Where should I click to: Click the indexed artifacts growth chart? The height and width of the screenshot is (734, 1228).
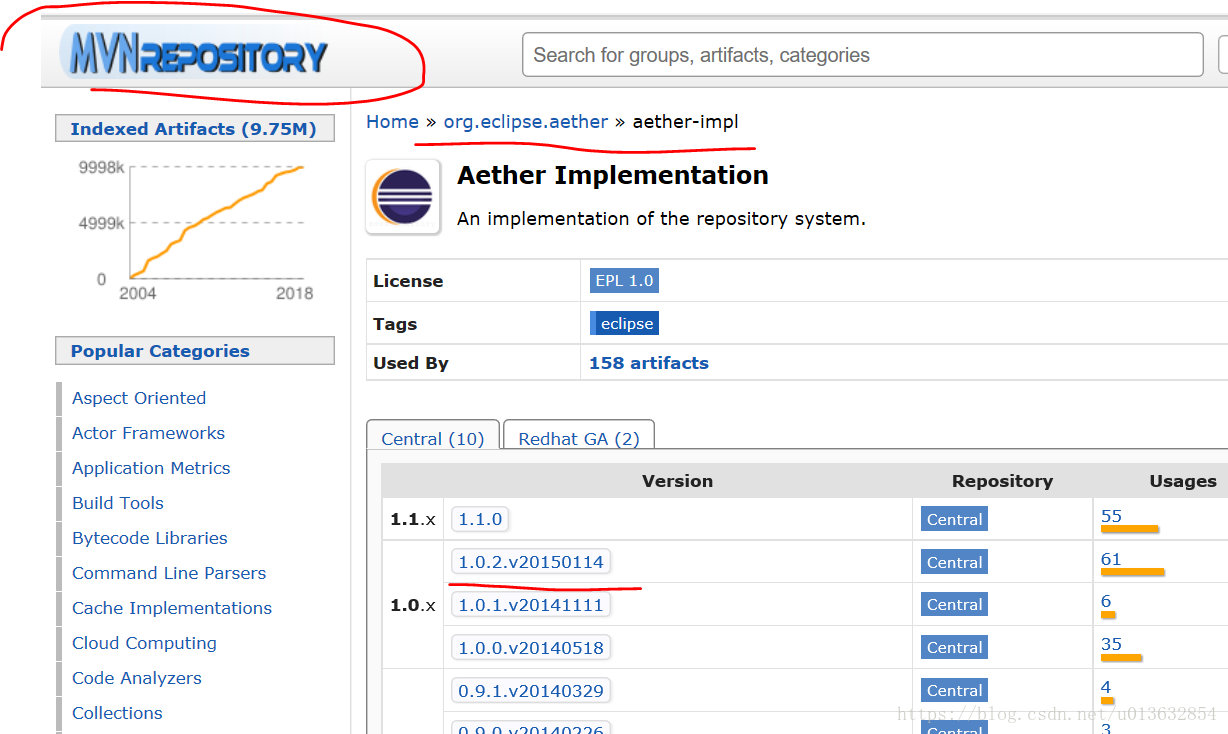pyautogui.click(x=196, y=229)
